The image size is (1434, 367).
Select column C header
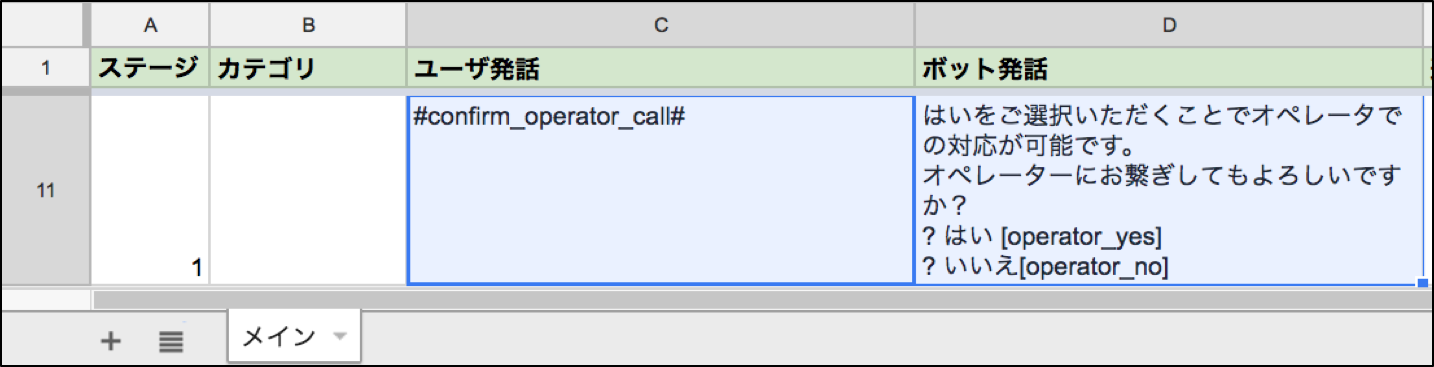pyautogui.click(x=661, y=26)
